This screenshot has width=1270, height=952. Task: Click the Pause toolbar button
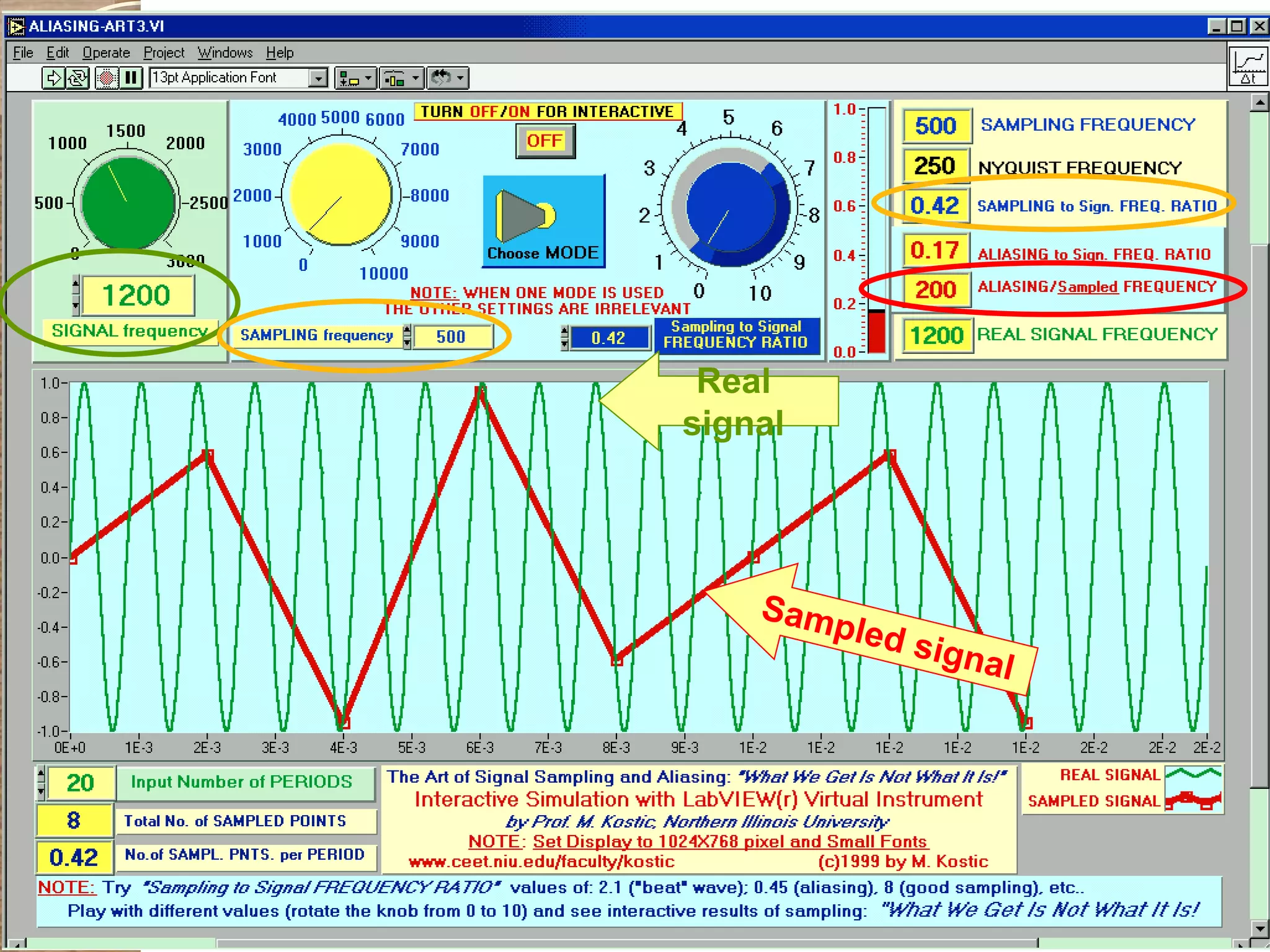click(131, 78)
